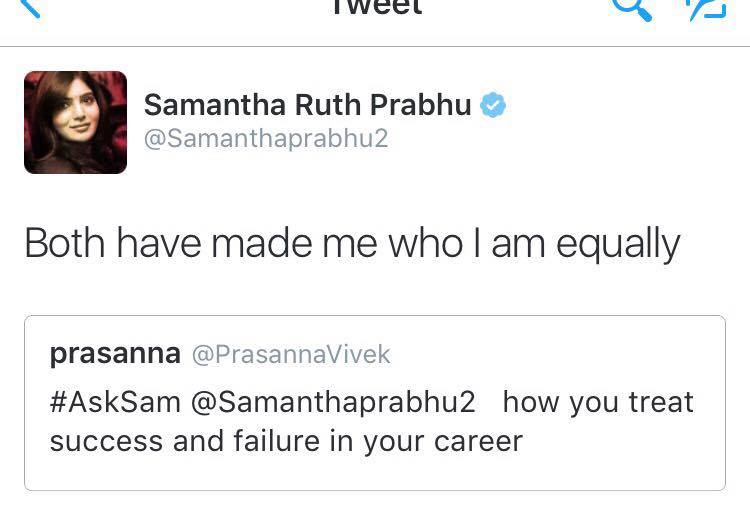
Task: Click the @Samanthaprabhu2 mention in quoted tweet
Action: [333, 402]
